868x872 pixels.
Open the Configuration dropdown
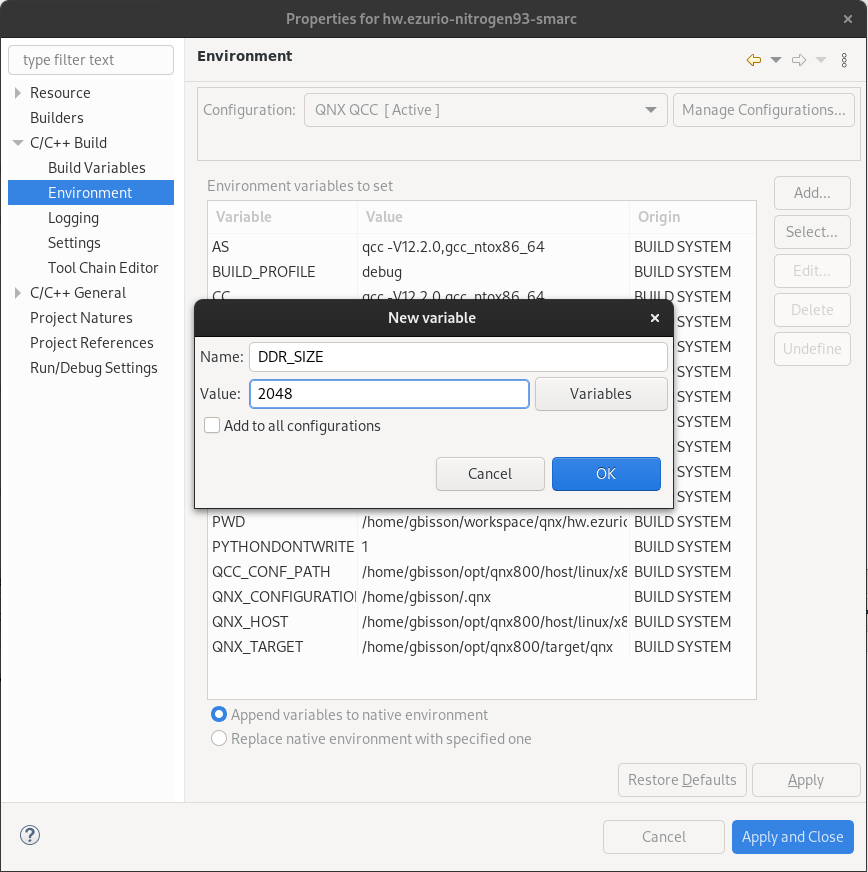[651, 110]
